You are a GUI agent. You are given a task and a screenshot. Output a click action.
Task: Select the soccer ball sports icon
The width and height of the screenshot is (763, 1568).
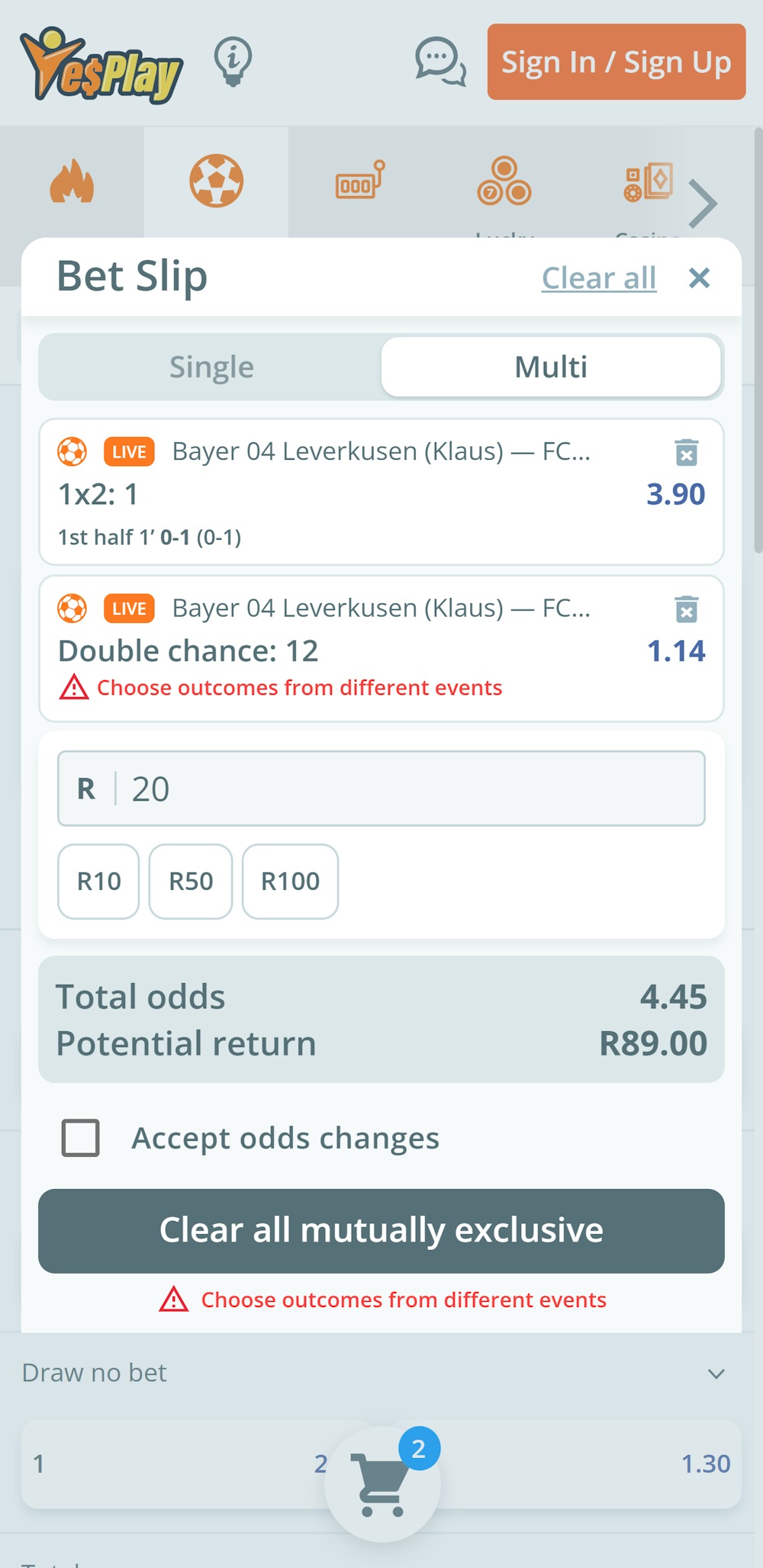pos(217,182)
